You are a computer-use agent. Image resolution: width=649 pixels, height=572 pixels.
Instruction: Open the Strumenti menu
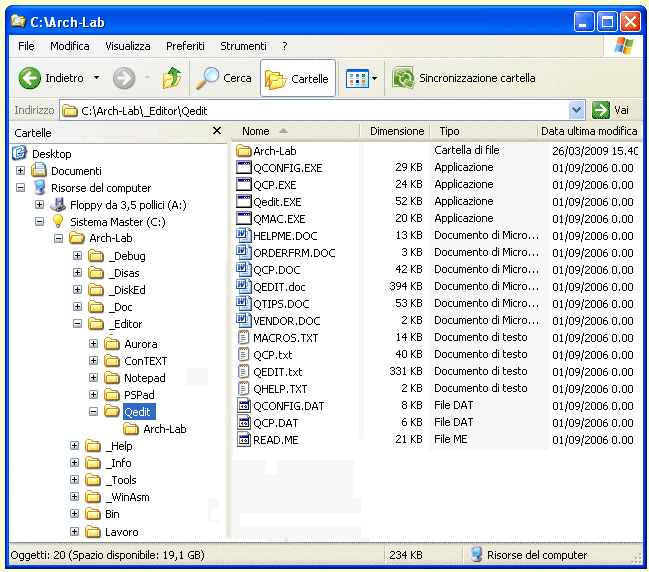click(x=243, y=46)
